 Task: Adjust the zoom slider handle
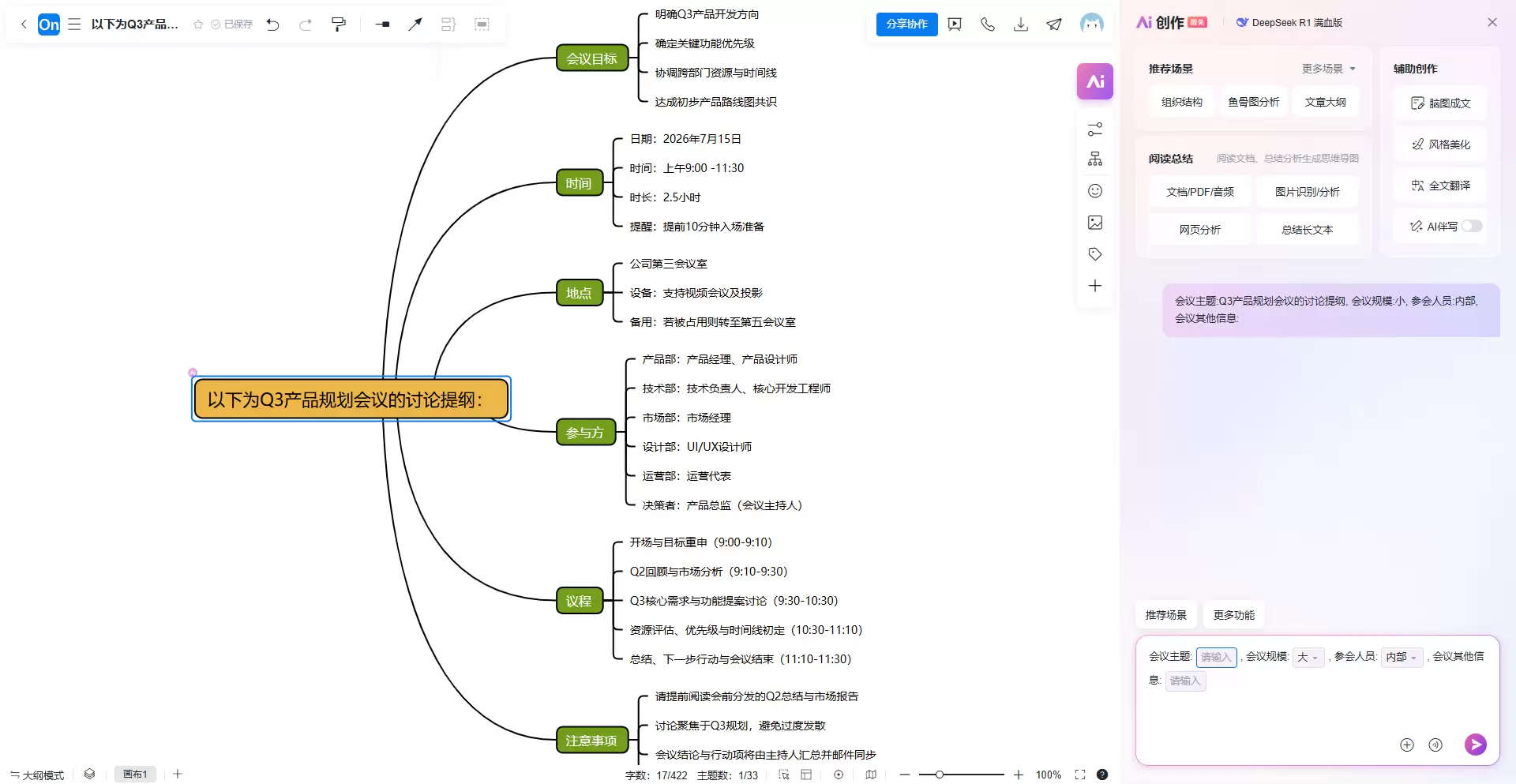click(940, 775)
